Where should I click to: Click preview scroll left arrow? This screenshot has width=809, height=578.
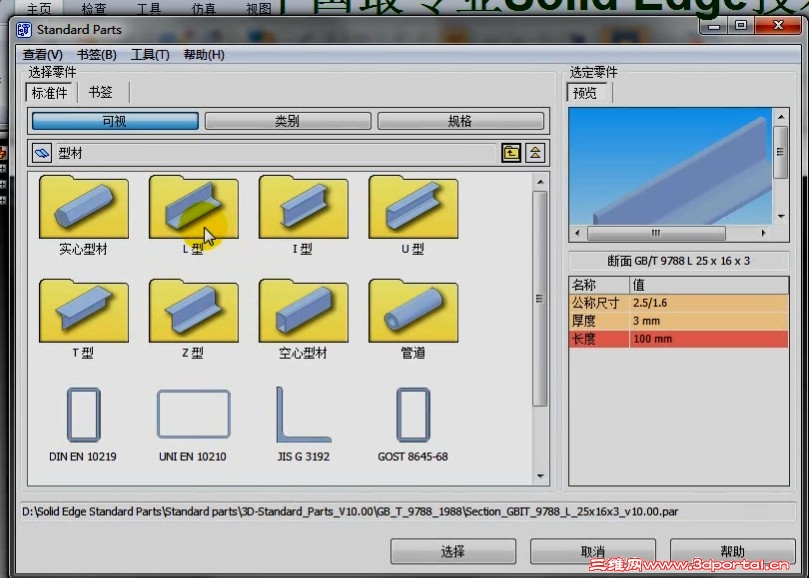[577, 233]
